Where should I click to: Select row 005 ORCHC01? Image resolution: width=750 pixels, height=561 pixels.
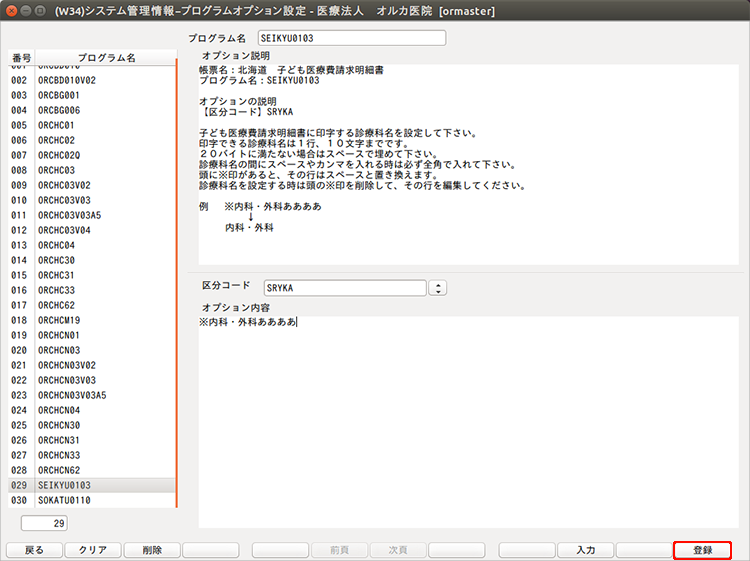coord(92,125)
